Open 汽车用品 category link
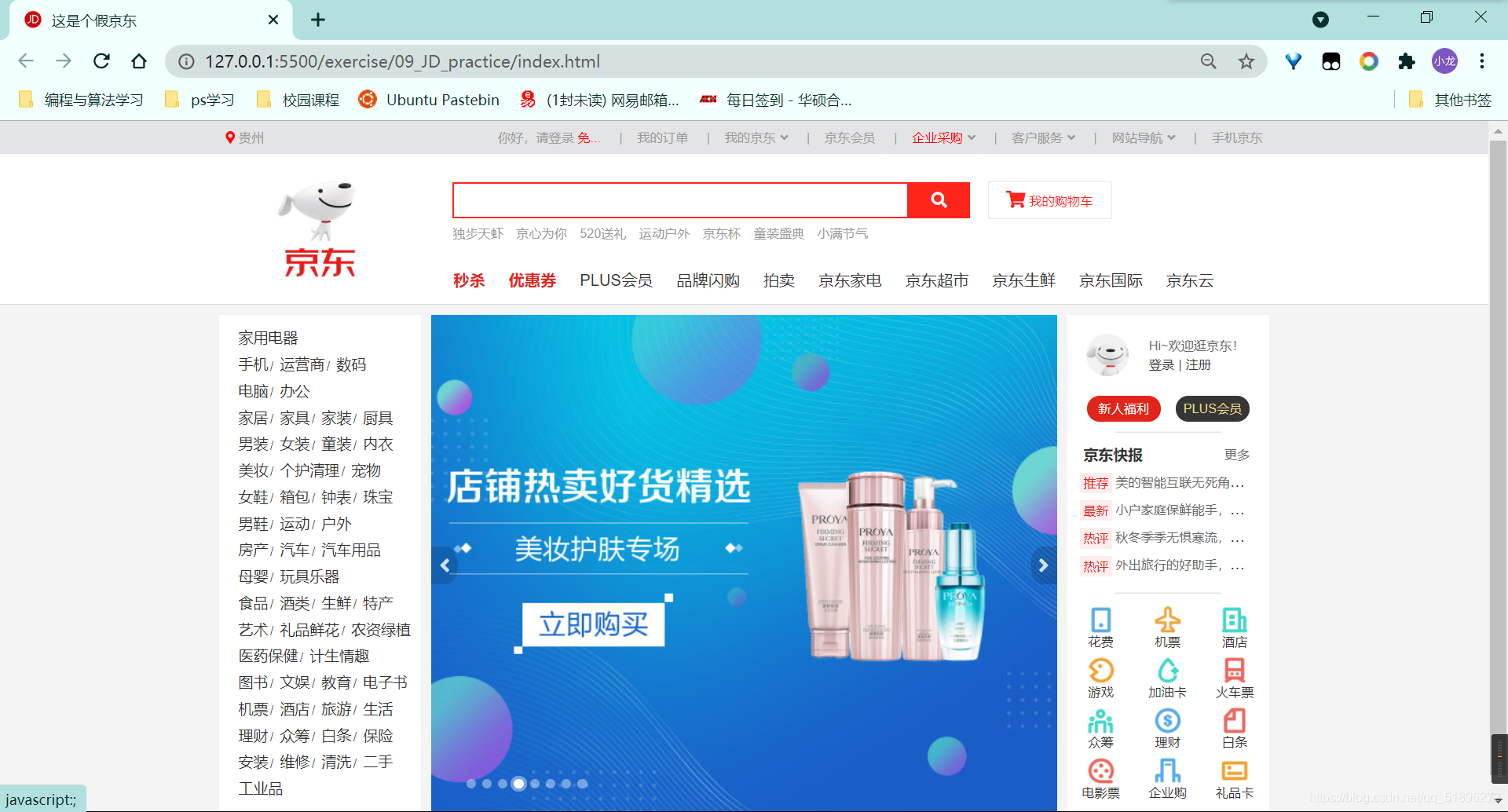1508x812 pixels. click(x=350, y=550)
